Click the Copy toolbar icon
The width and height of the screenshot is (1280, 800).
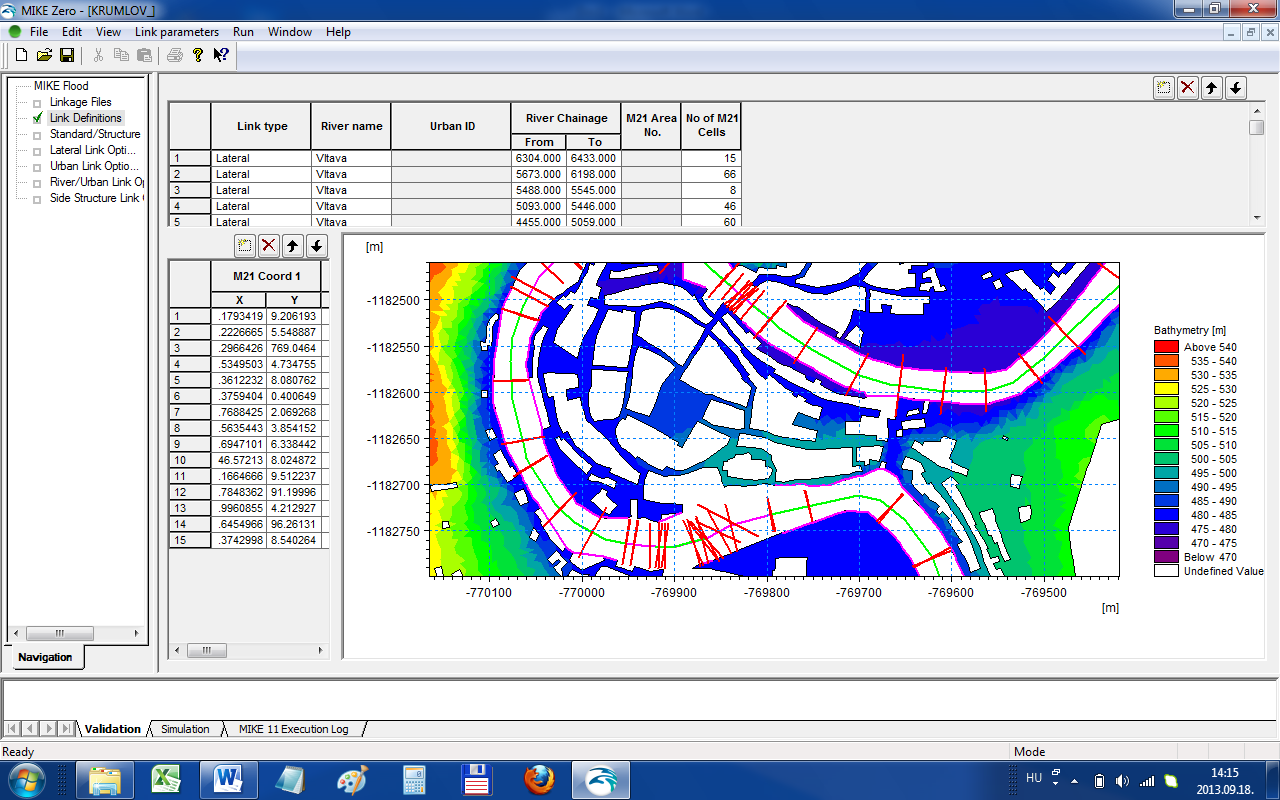[121, 55]
